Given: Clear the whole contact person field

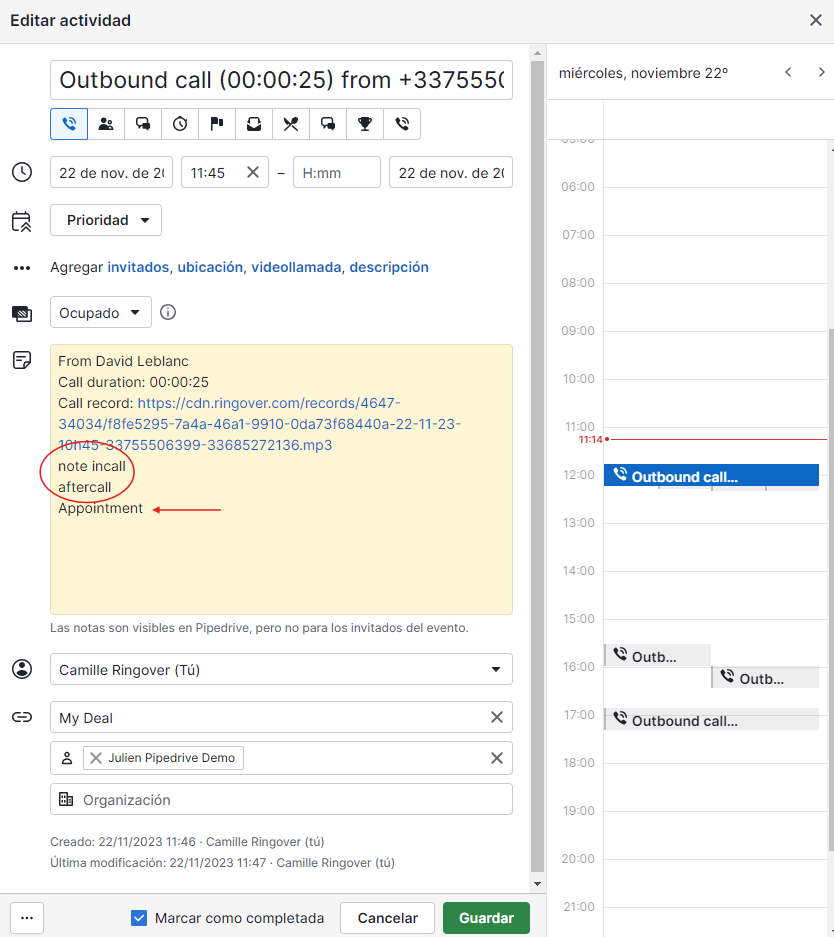Looking at the screenshot, I should pos(496,758).
